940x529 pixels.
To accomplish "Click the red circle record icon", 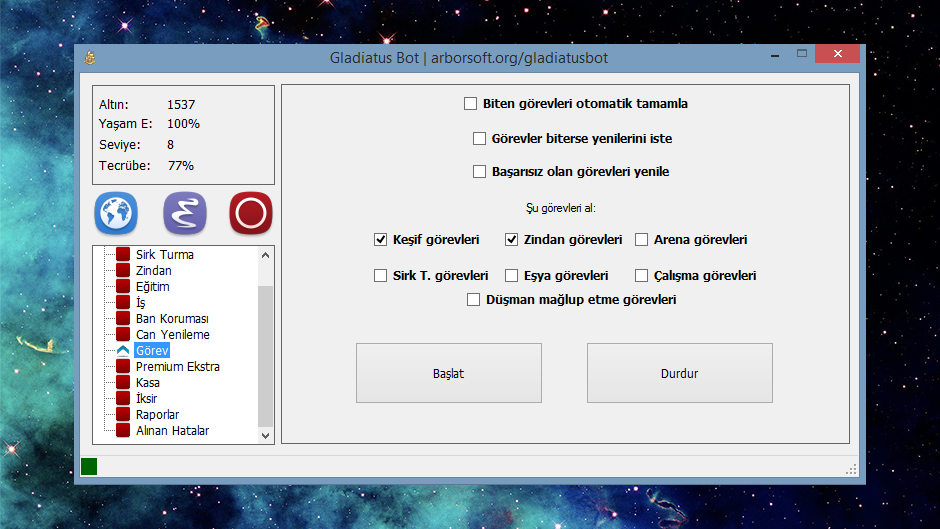I will click(x=251, y=213).
